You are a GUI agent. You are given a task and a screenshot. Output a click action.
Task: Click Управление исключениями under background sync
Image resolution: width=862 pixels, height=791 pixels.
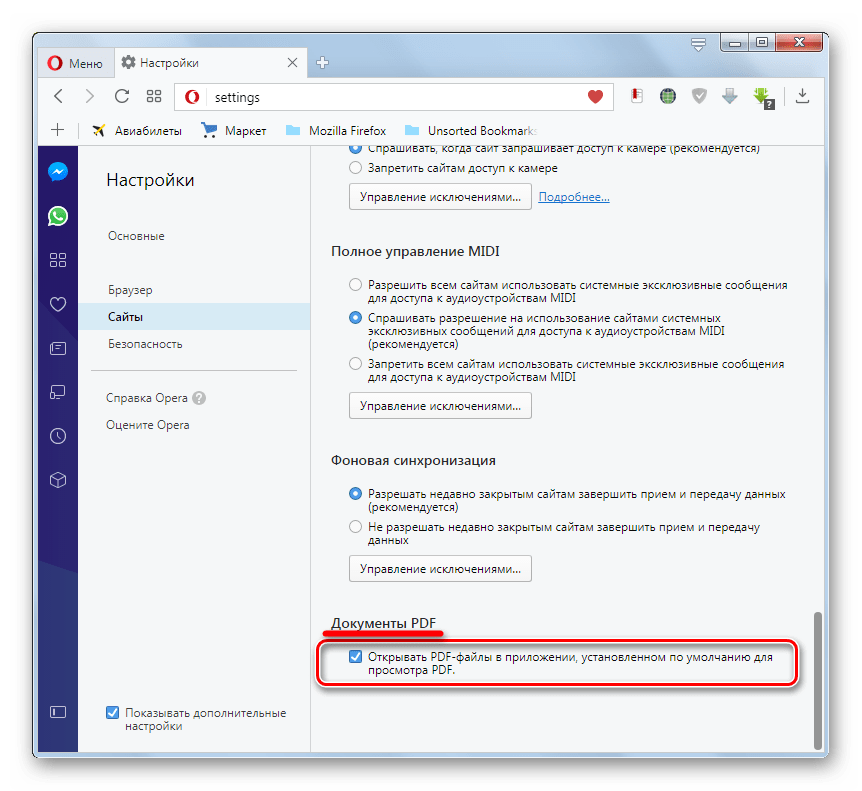pos(440,569)
